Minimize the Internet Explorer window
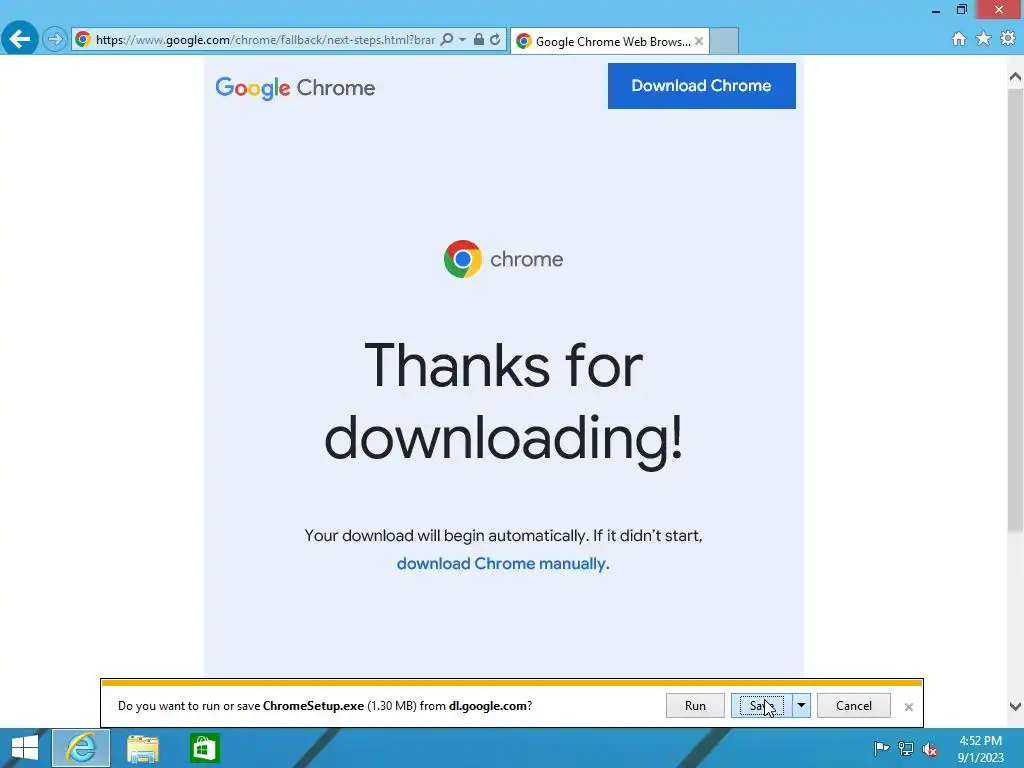Viewport: 1024px width, 768px height. 936,10
